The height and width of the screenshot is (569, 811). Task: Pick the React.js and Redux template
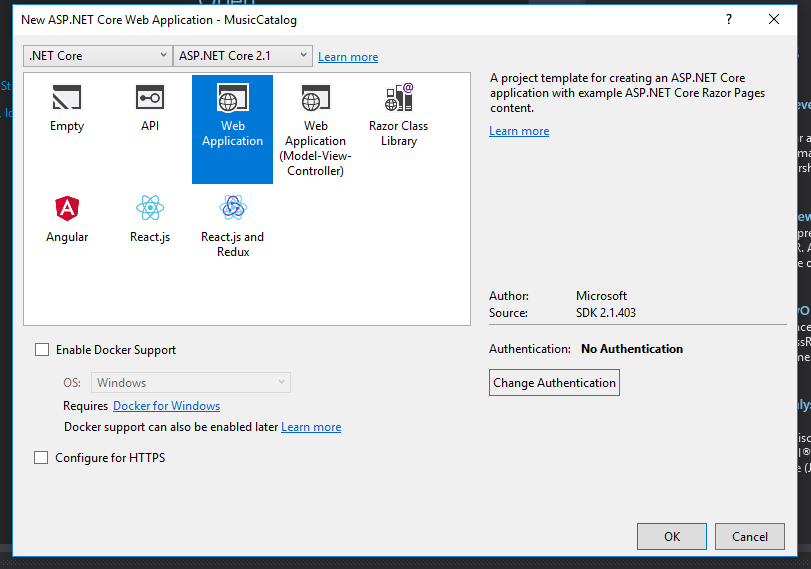pyautogui.click(x=232, y=208)
